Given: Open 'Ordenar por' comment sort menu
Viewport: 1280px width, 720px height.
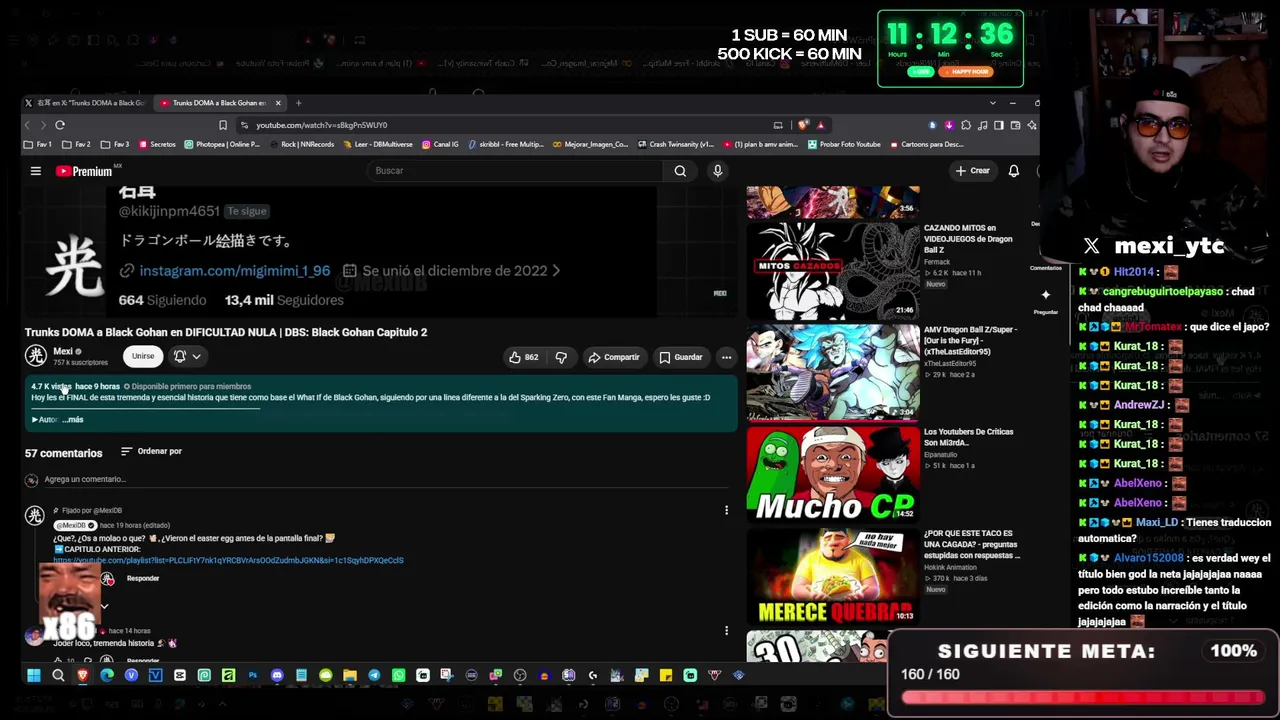Looking at the screenshot, I should [x=151, y=451].
